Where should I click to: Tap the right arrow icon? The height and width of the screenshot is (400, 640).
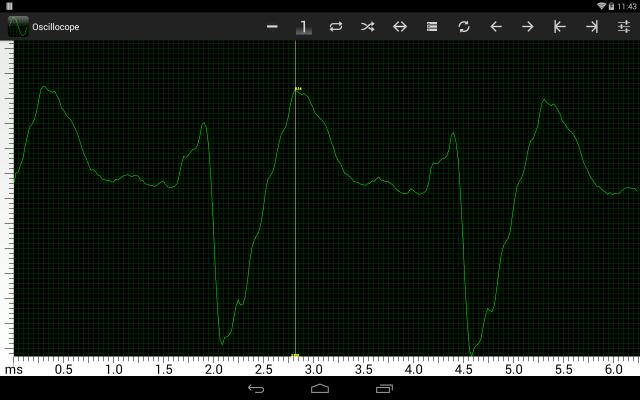click(x=528, y=27)
